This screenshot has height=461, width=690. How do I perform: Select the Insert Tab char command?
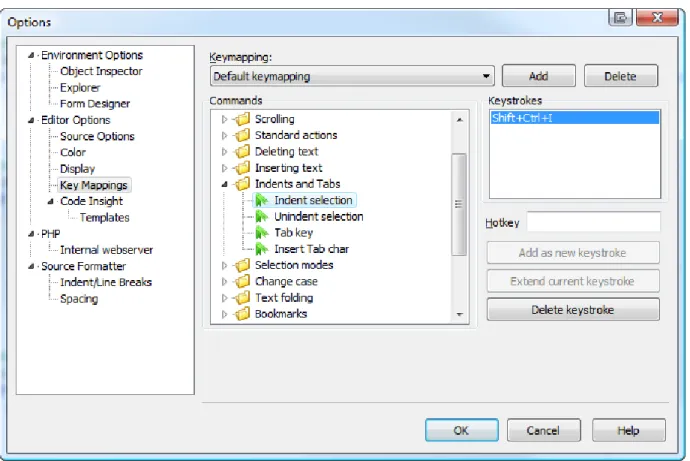(x=312, y=249)
